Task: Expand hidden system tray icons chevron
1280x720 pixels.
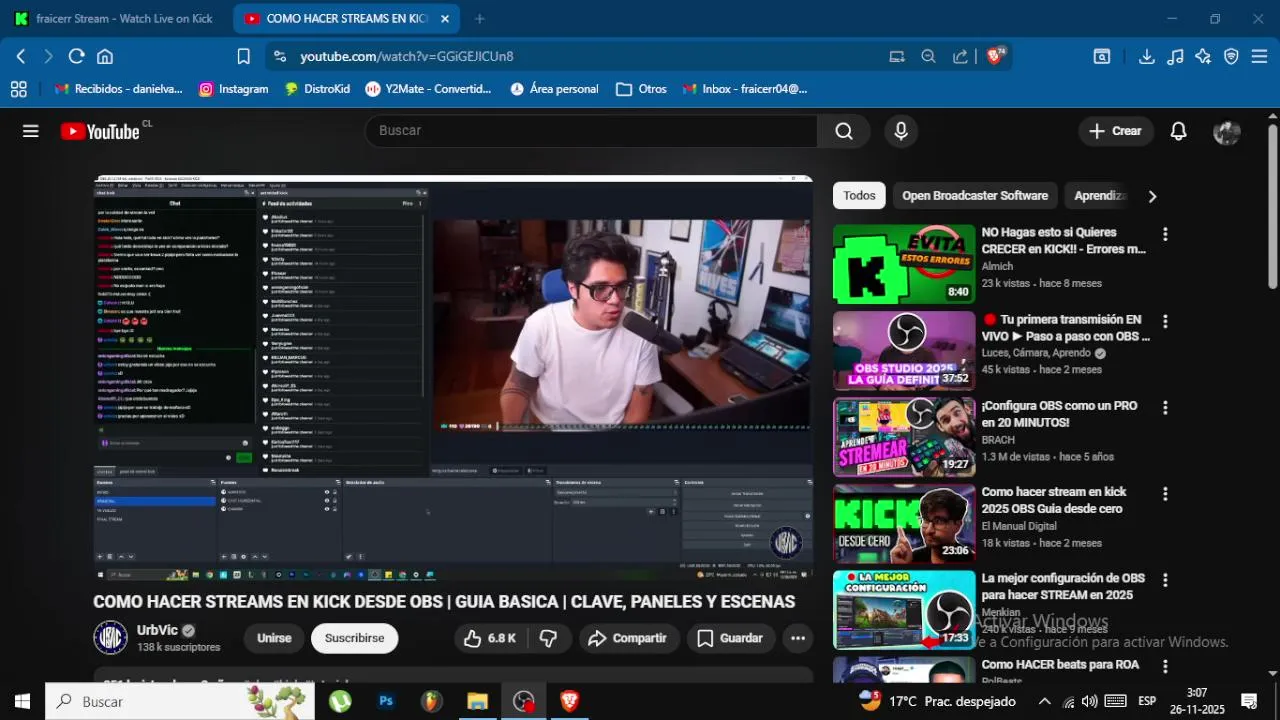Action: [x=1044, y=702]
